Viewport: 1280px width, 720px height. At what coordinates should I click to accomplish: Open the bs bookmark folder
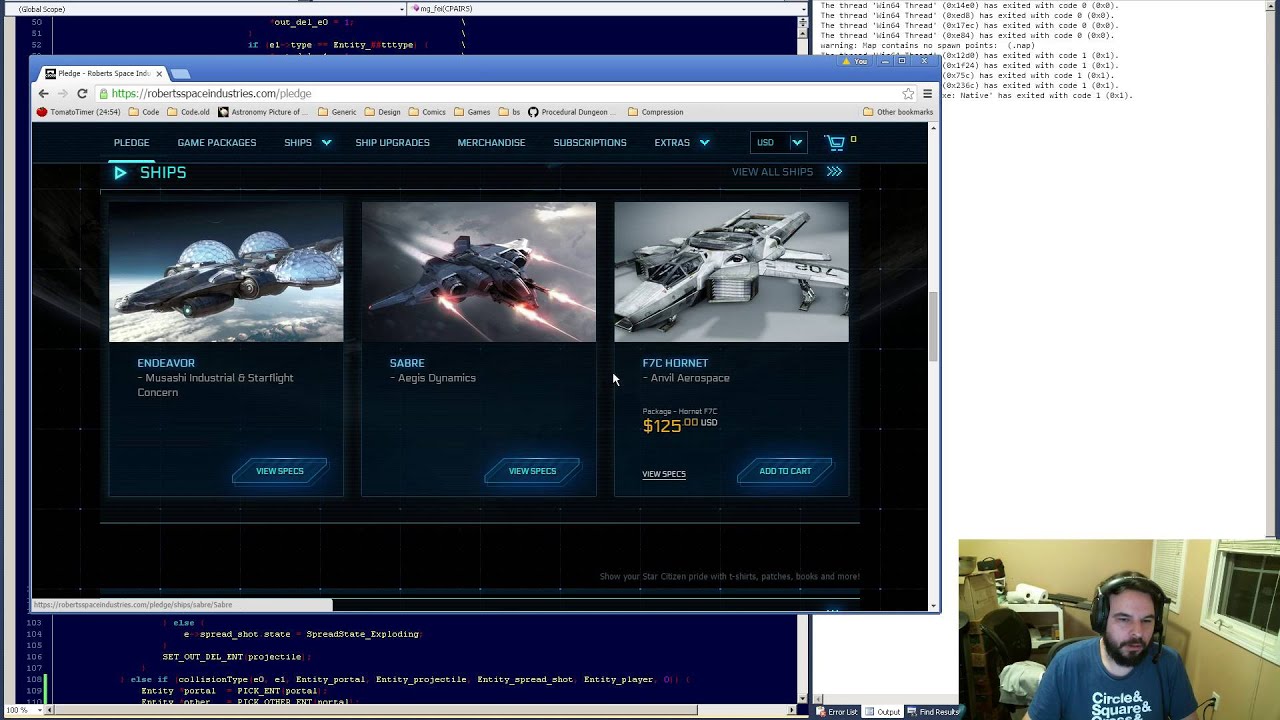[x=509, y=112]
